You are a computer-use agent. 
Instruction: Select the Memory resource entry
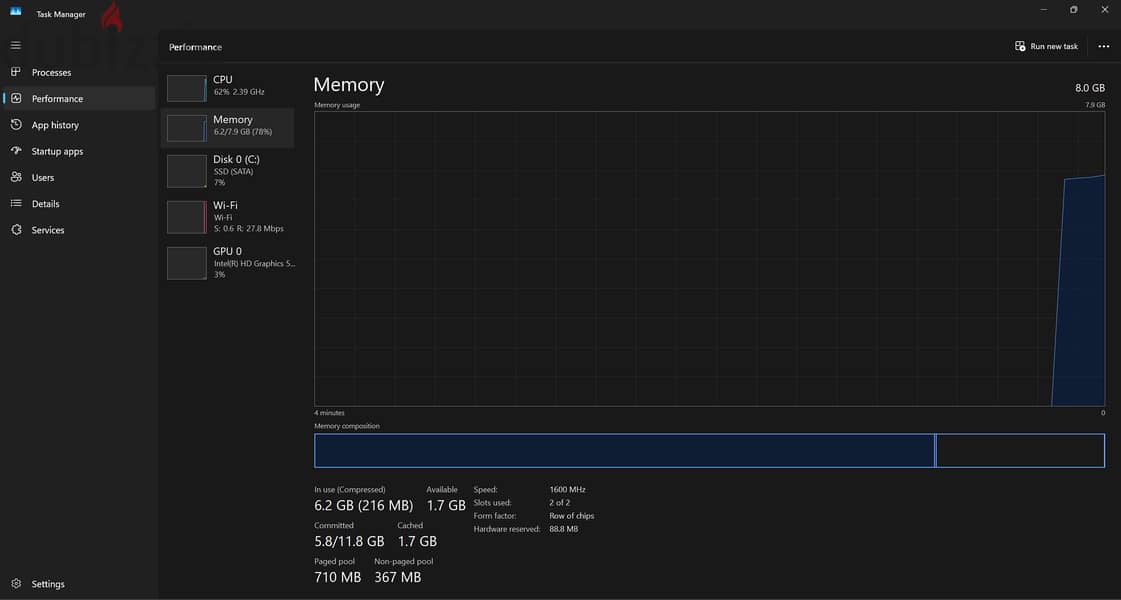227,127
